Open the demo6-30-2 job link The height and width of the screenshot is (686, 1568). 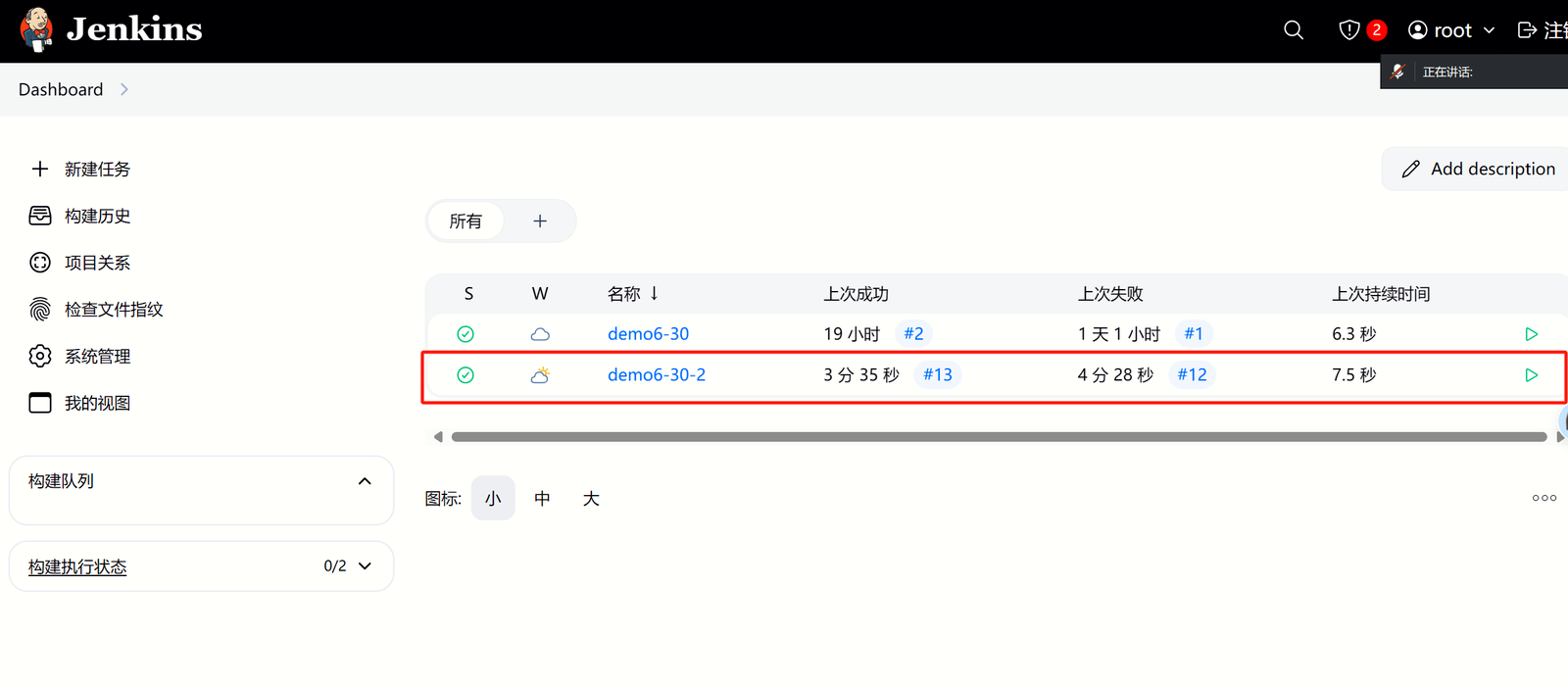pyautogui.click(x=657, y=375)
